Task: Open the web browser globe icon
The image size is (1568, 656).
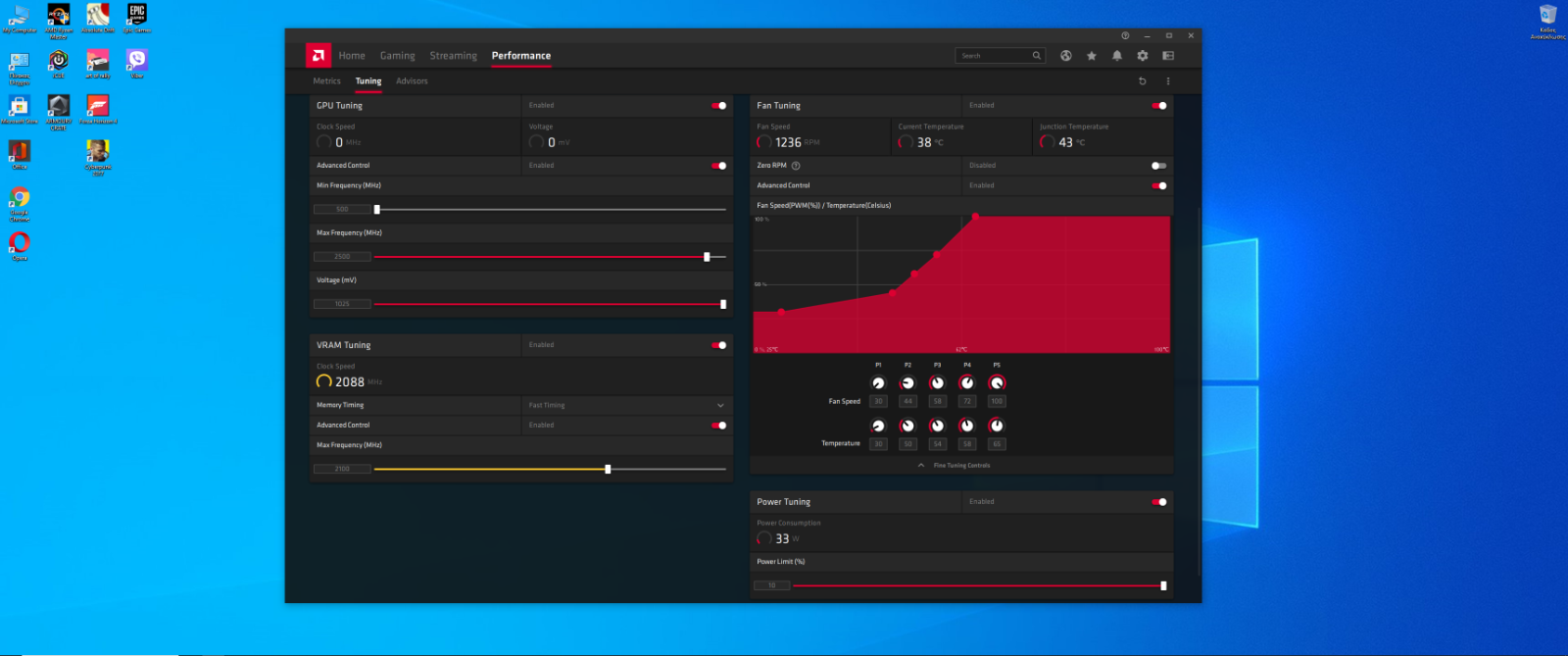Action: [1066, 56]
